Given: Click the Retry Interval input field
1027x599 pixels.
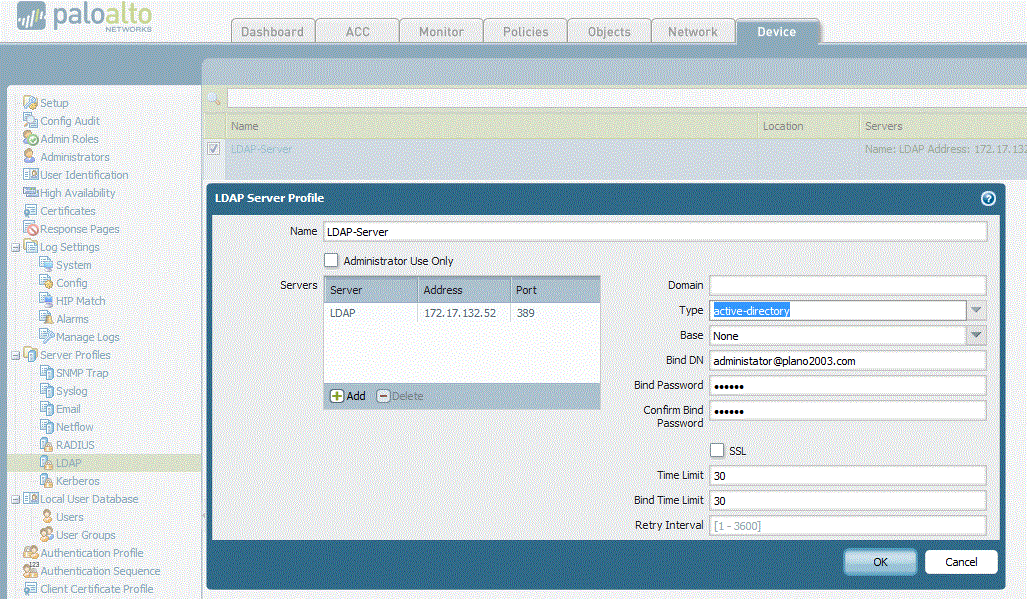Looking at the screenshot, I should click(x=845, y=524).
